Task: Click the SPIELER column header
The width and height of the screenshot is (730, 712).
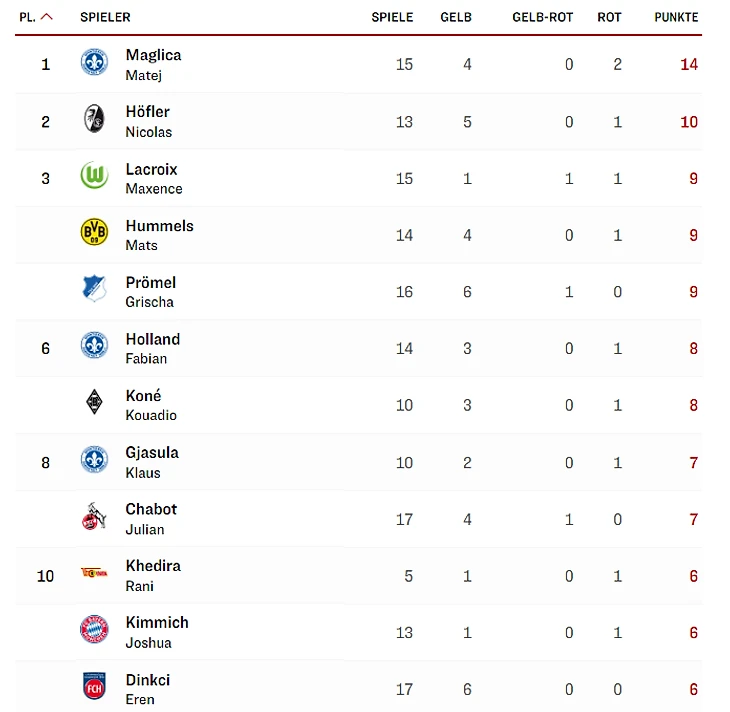Action: [105, 17]
